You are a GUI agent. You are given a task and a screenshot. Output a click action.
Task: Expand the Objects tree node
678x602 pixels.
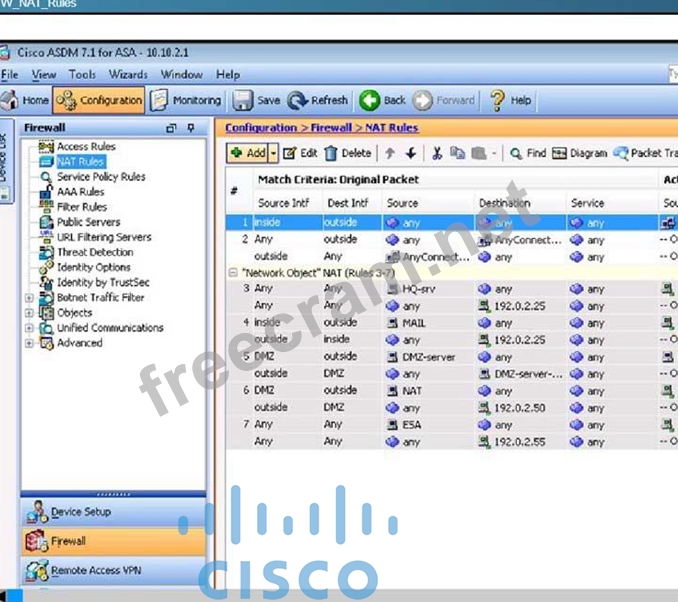pos(29,313)
